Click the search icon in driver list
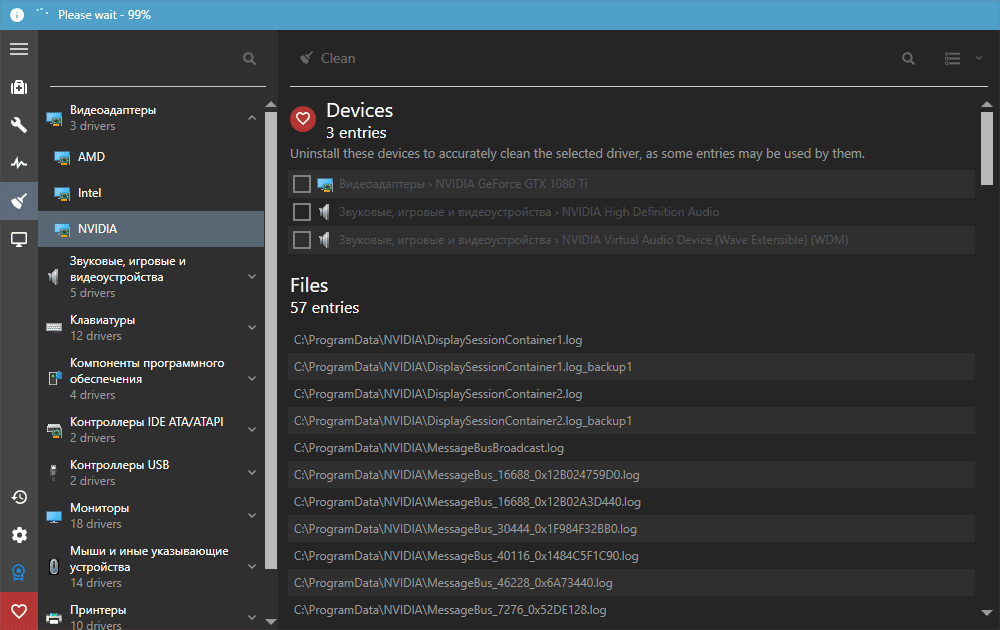1000x630 pixels. point(249,59)
